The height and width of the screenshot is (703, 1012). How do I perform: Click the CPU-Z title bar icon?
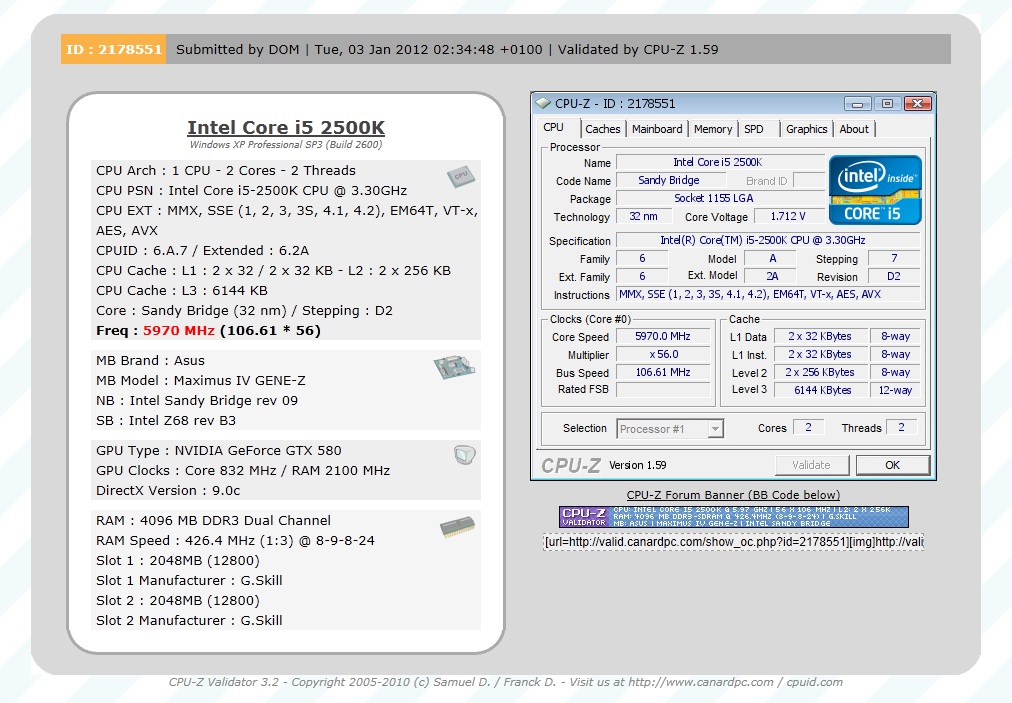(543, 103)
